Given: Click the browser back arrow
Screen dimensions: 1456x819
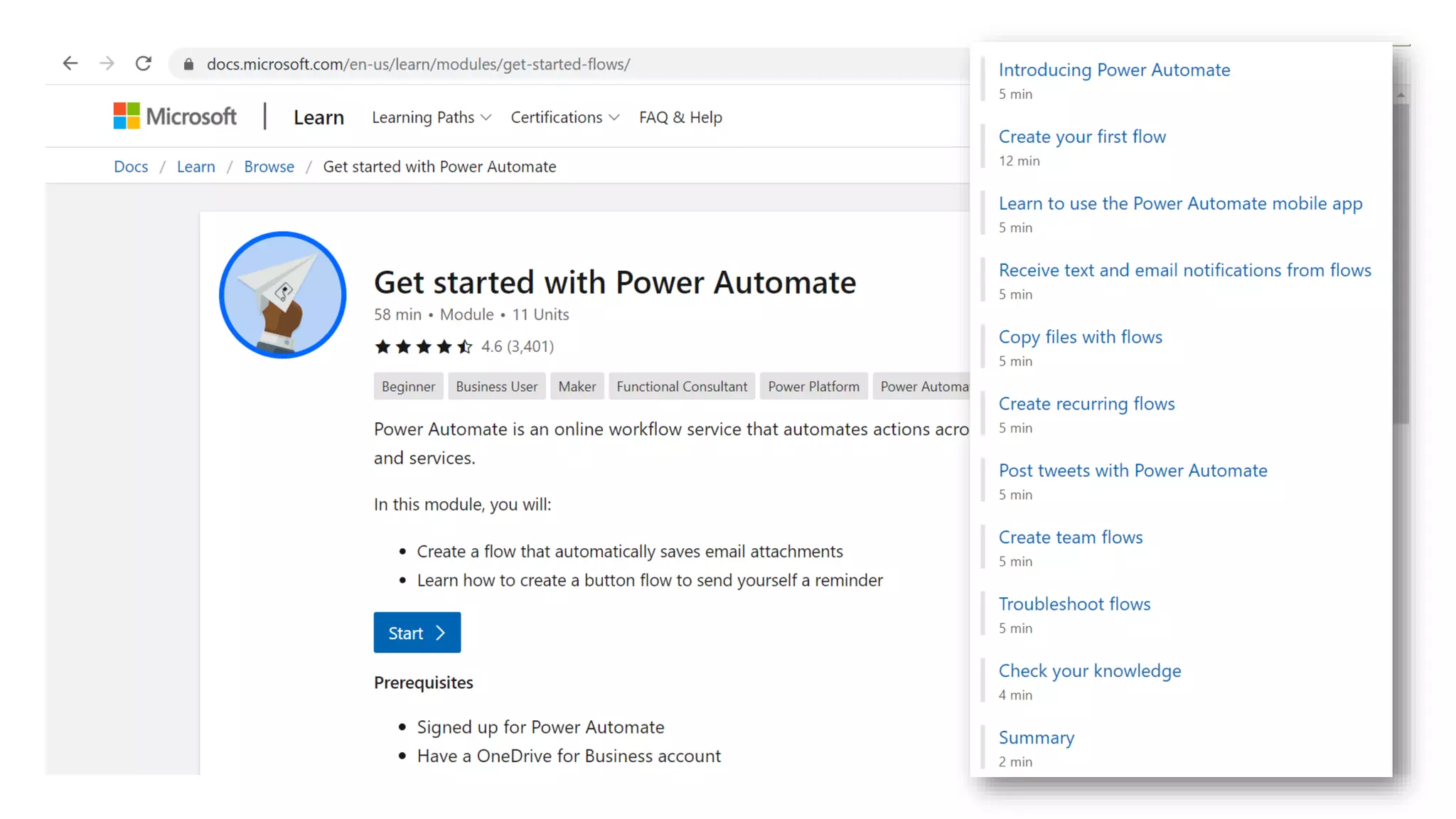Looking at the screenshot, I should tap(70, 64).
